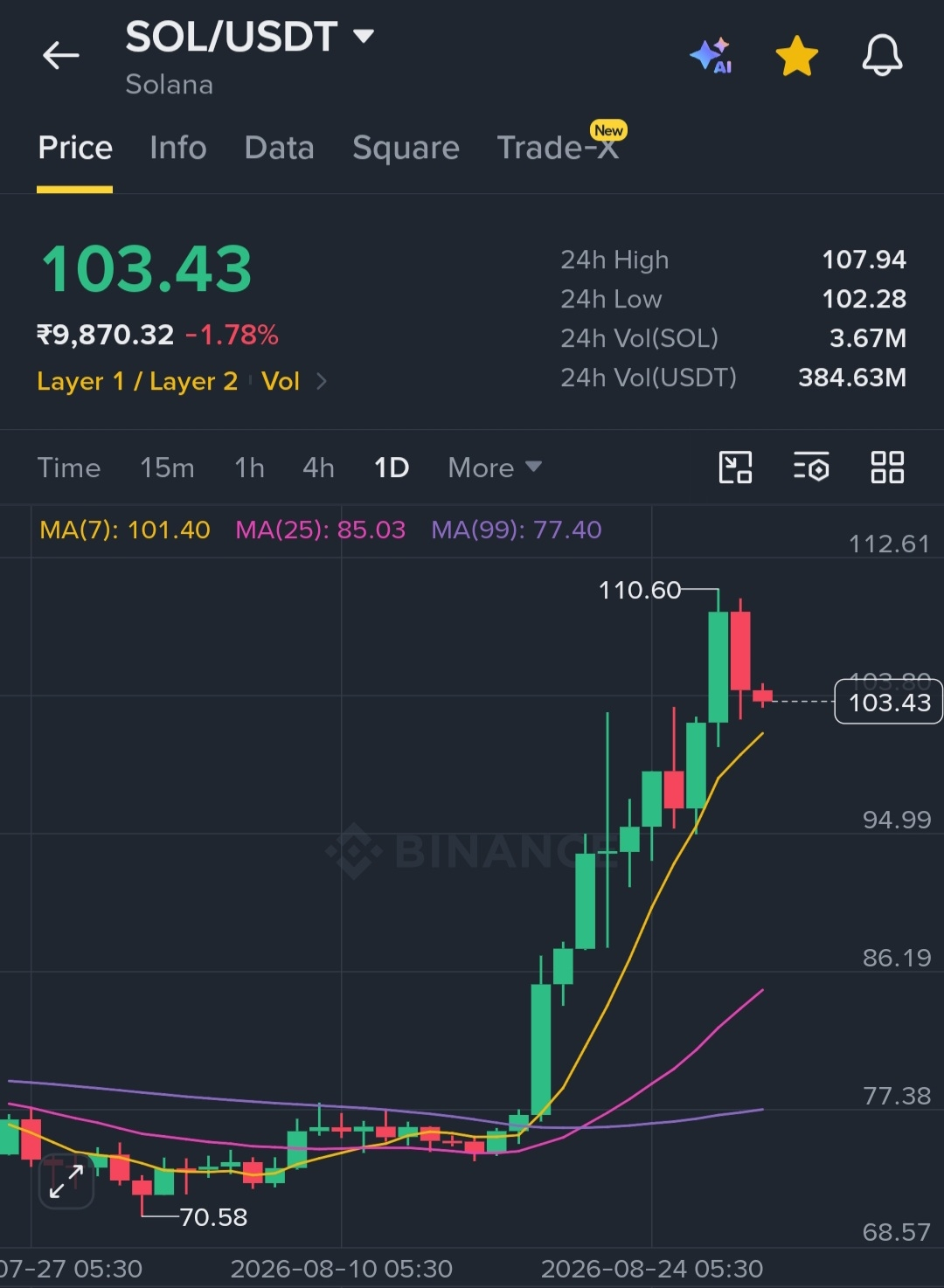Image resolution: width=944 pixels, height=1288 pixels.
Task: Select the 4h chart interval
Action: click(x=318, y=467)
